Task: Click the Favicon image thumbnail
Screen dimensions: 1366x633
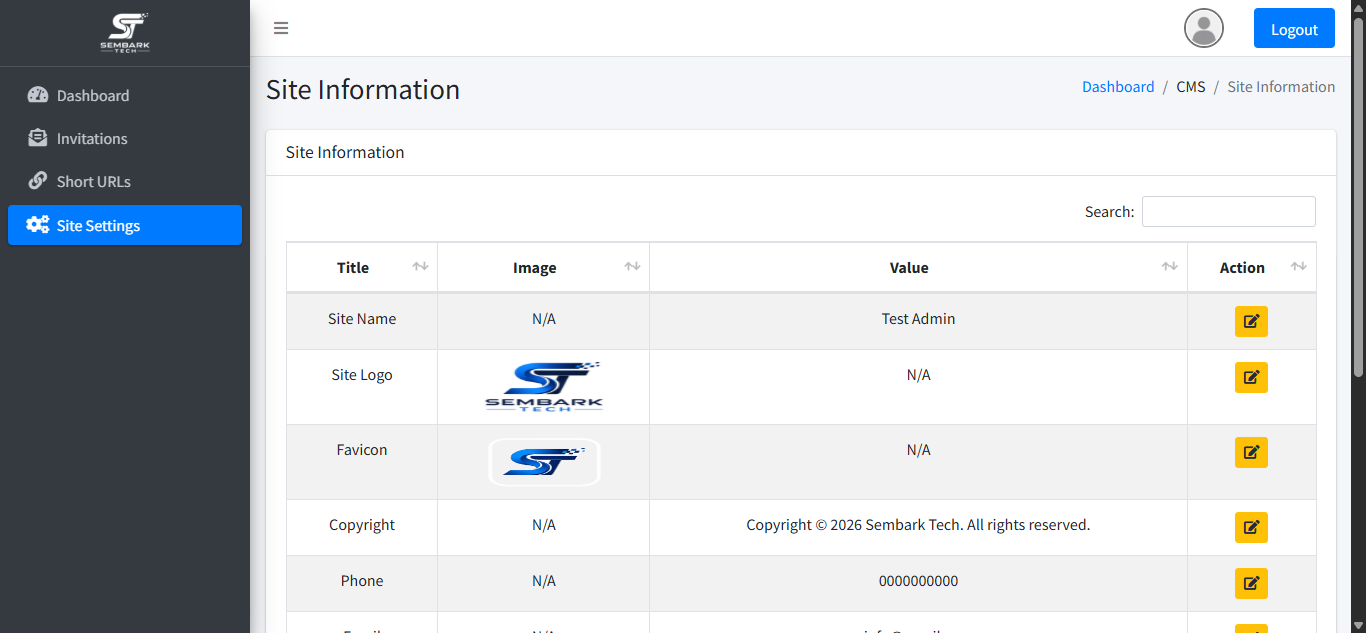Action: click(544, 462)
